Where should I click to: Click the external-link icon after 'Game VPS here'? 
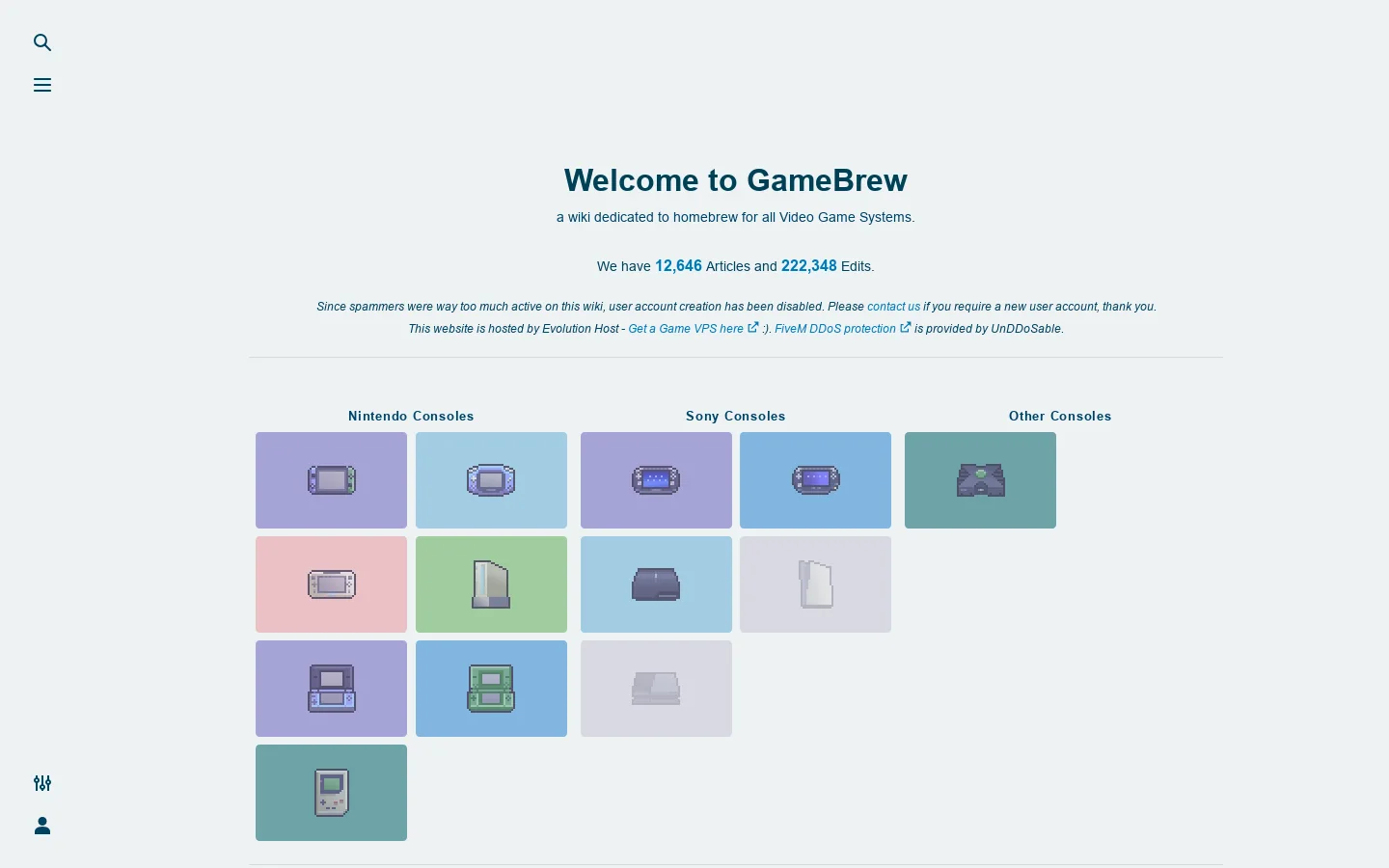753,328
